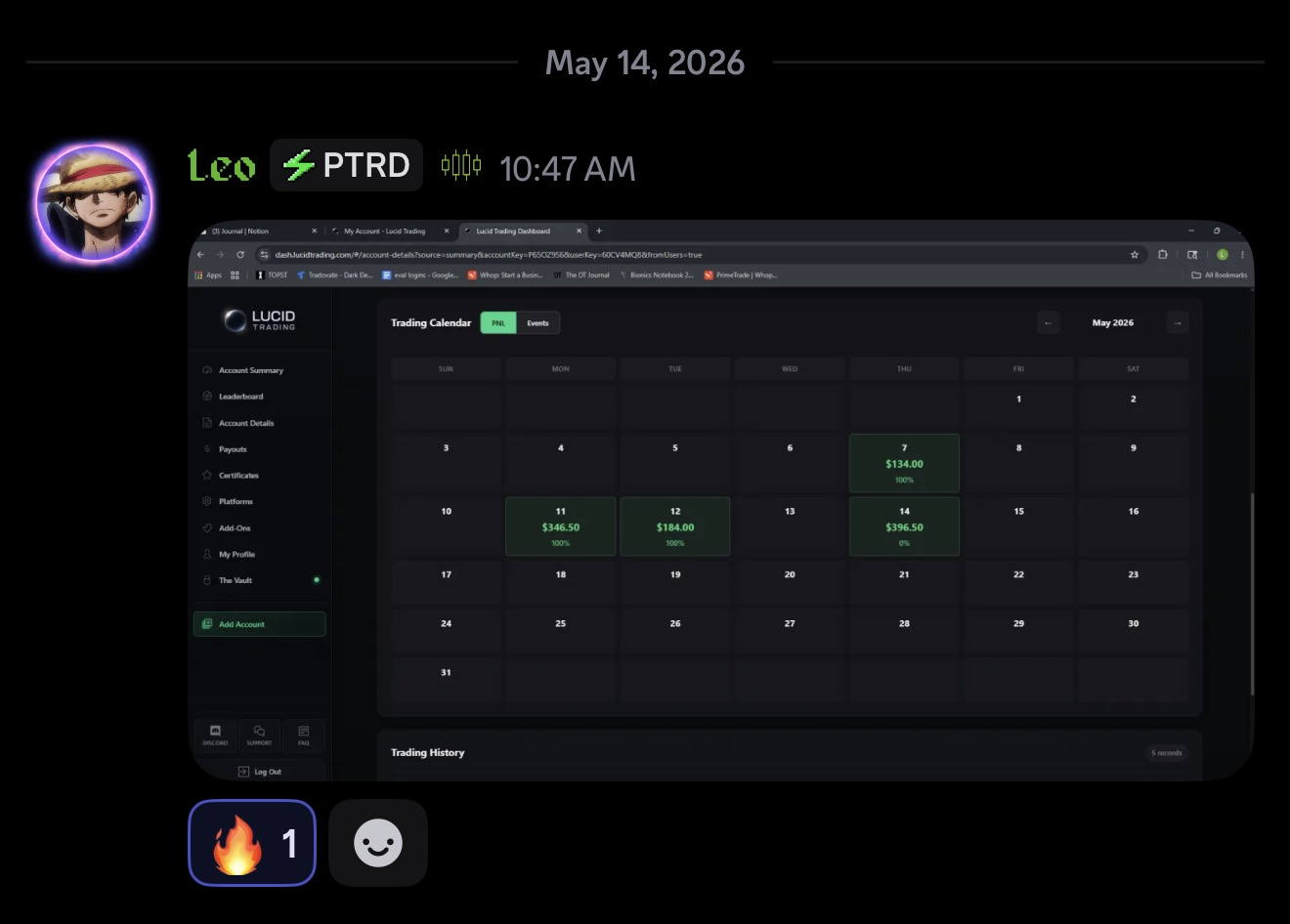Open The Vault in sidebar

pyautogui.click(x=236, y=580)
